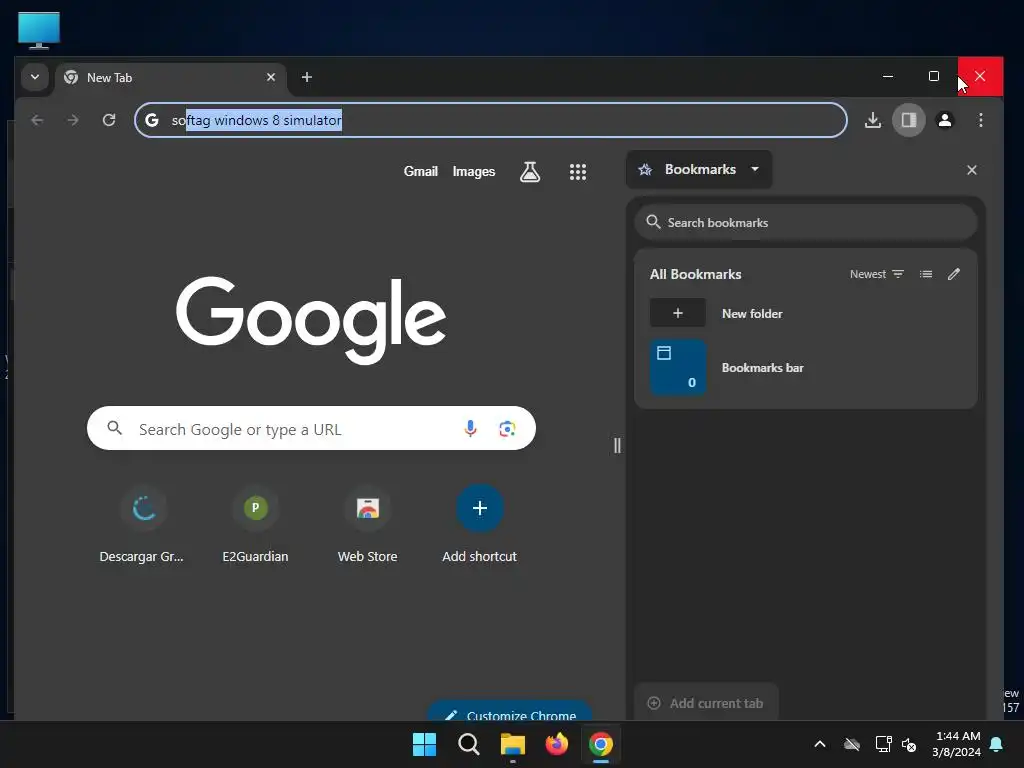
Task: Open E2Guardian shortcut
Action: click(255, 524)
